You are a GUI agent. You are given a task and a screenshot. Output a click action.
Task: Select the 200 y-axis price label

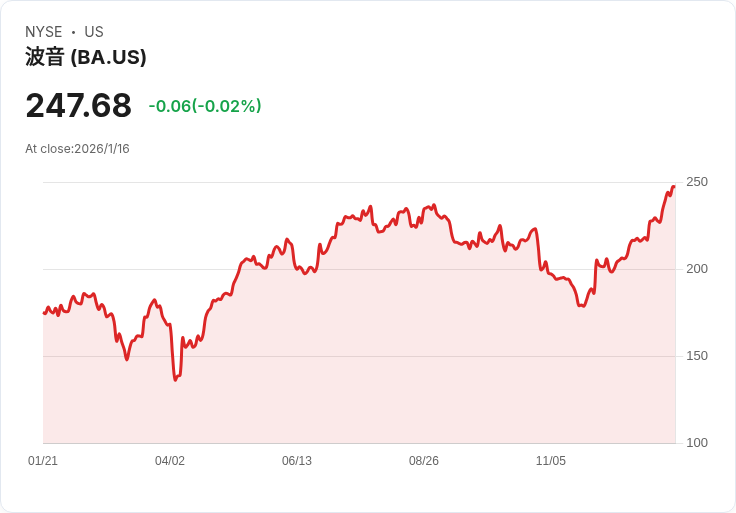(x=697, y=269)
